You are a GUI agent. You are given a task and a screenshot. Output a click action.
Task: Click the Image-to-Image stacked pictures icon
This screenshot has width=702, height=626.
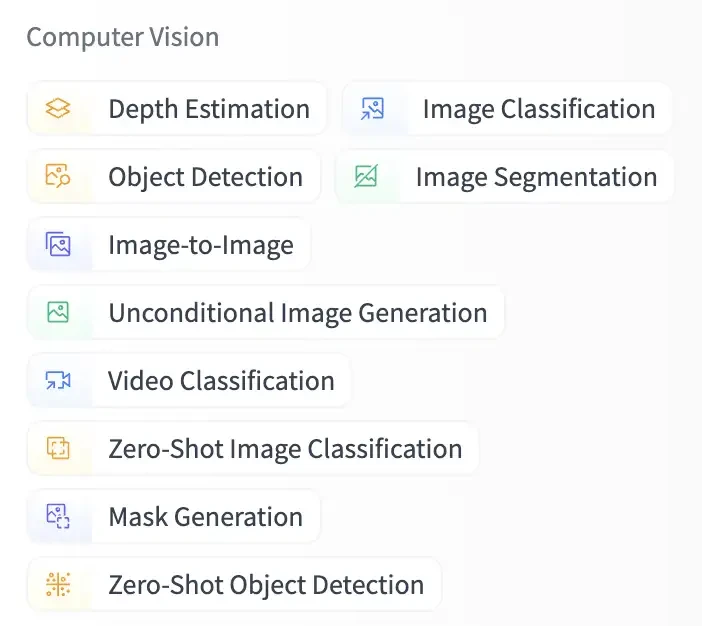[x=58, y=244]
